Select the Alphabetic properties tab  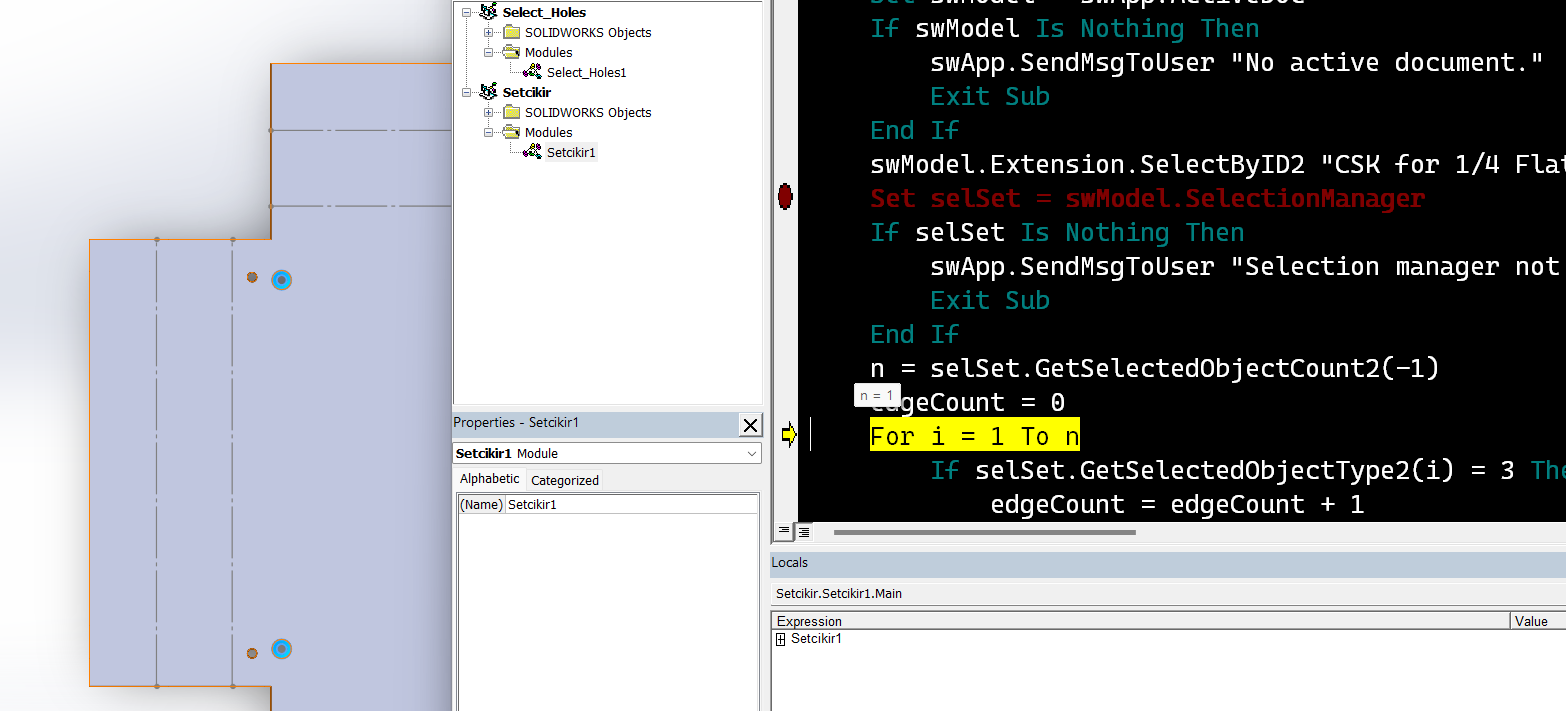coord(489,479)
